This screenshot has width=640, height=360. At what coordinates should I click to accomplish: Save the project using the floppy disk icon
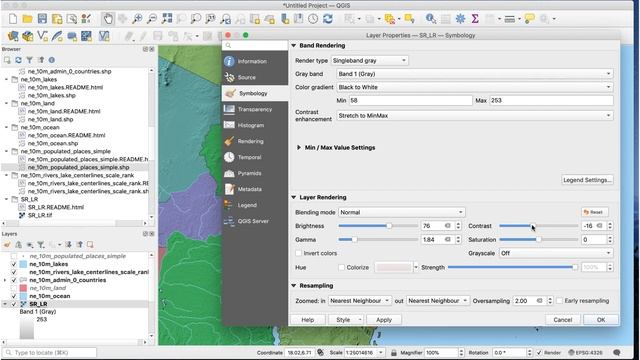tap(42, 19)
